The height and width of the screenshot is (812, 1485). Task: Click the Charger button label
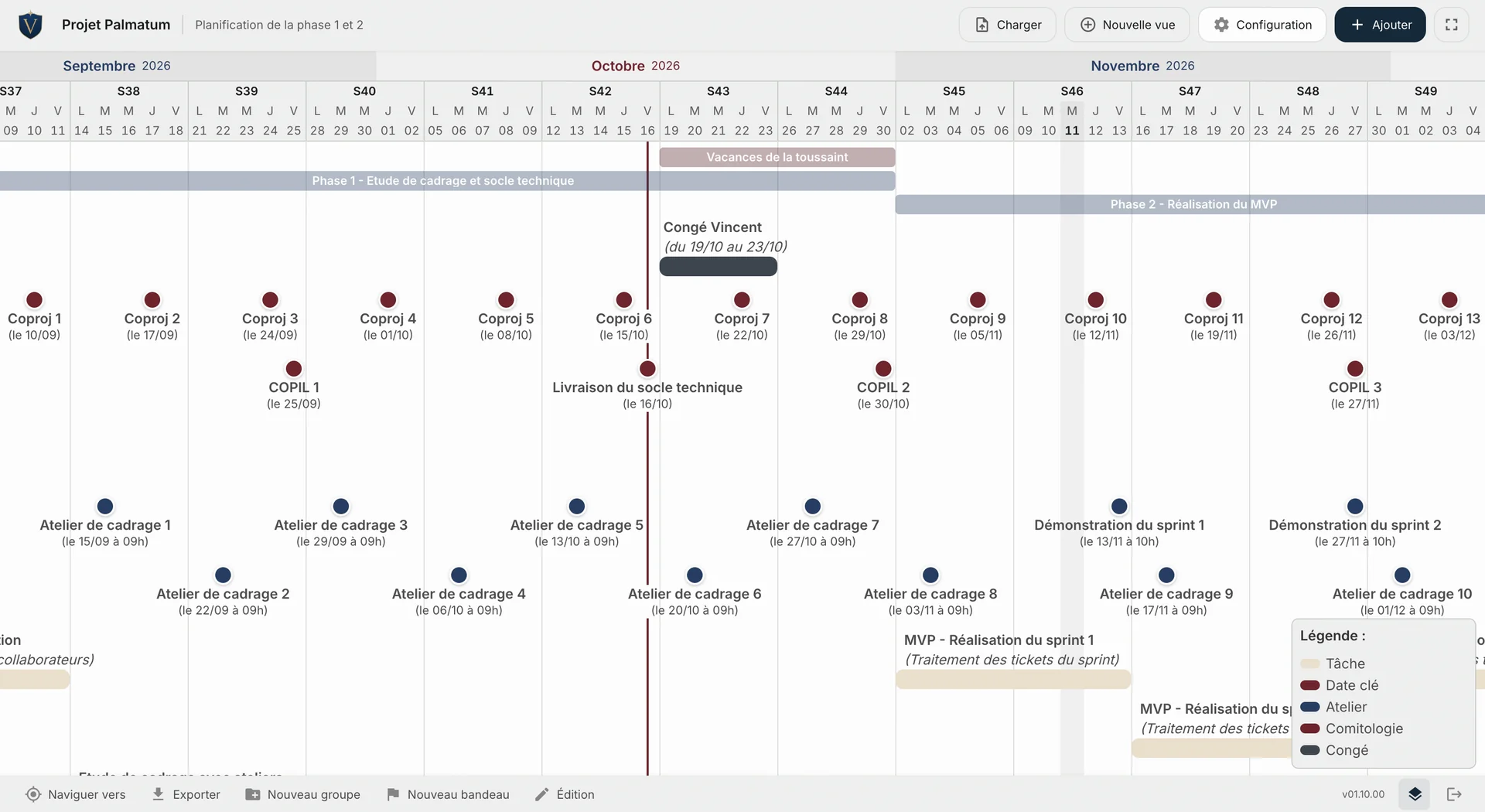pos(1019,25)
